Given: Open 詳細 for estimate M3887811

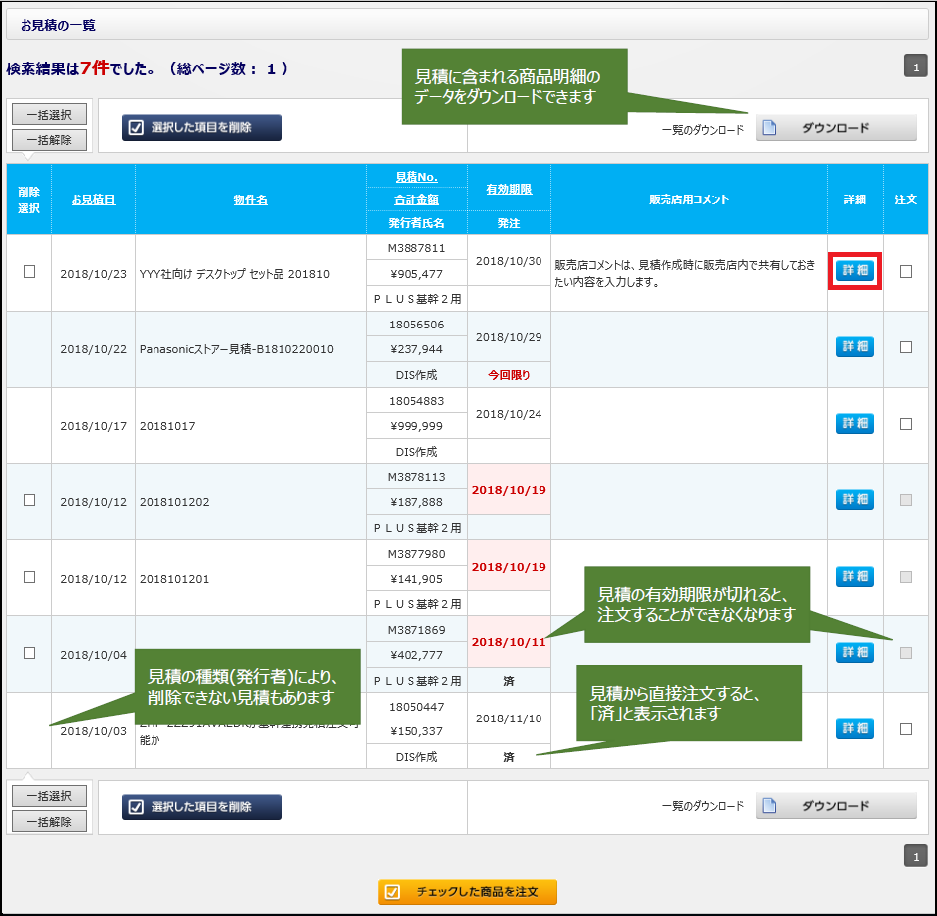Looking at the screenshot, I should 854,271.
